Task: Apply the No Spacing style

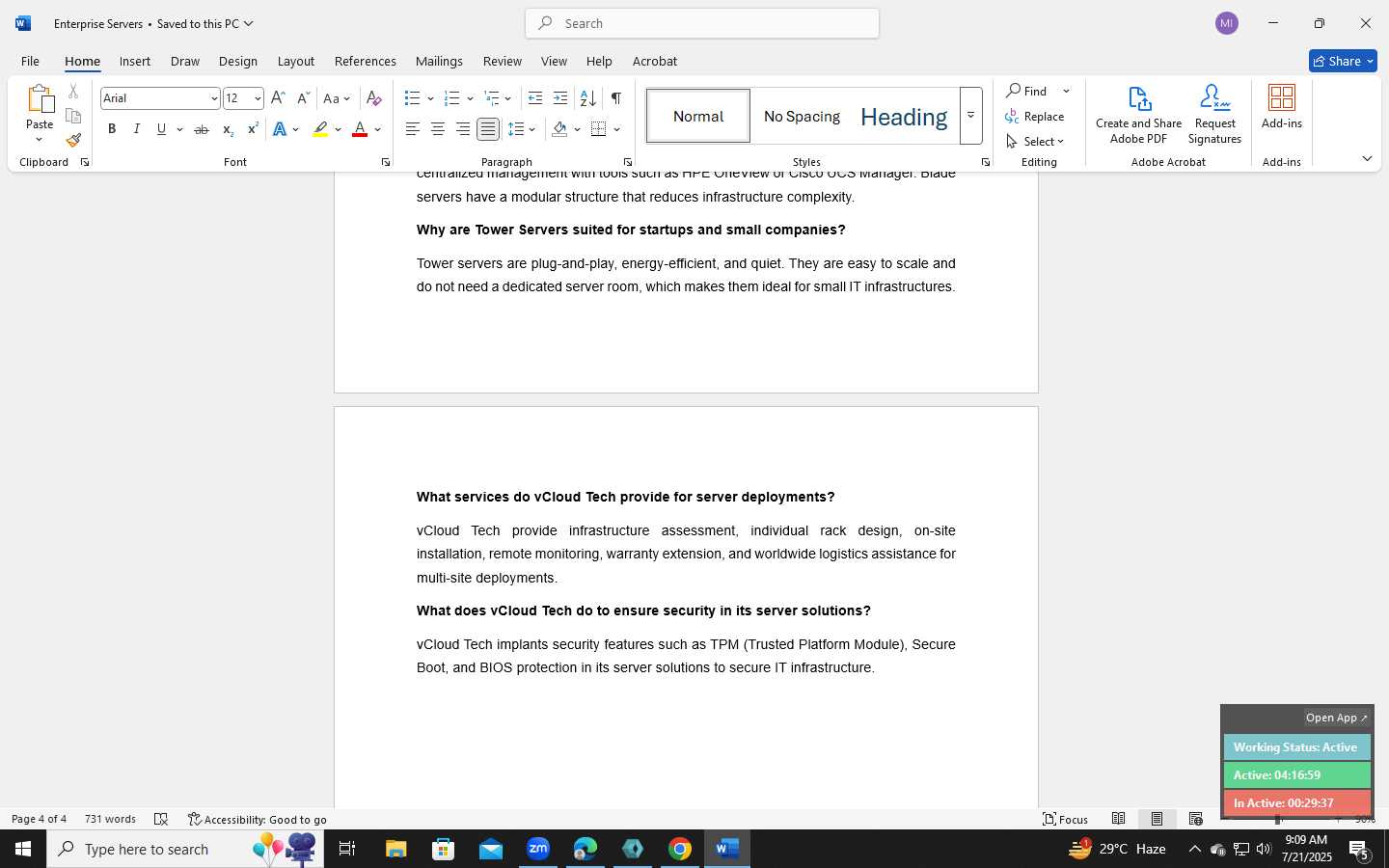Action: 802,116
